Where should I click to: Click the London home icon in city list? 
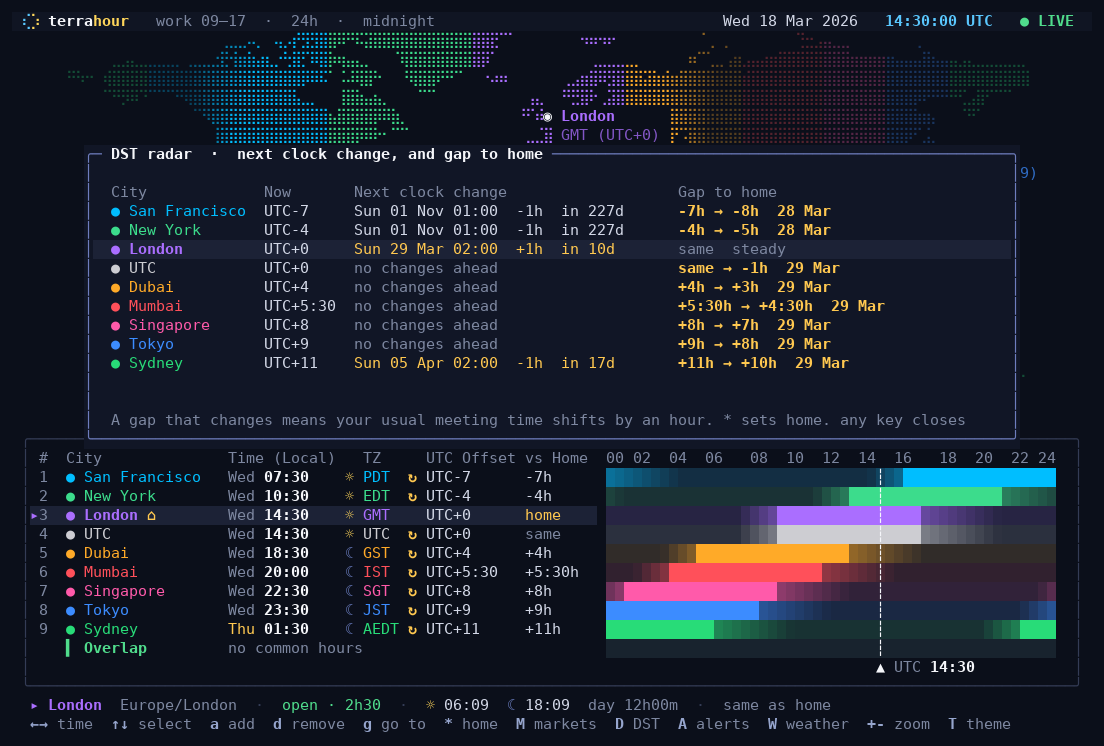tap(151, 515)
